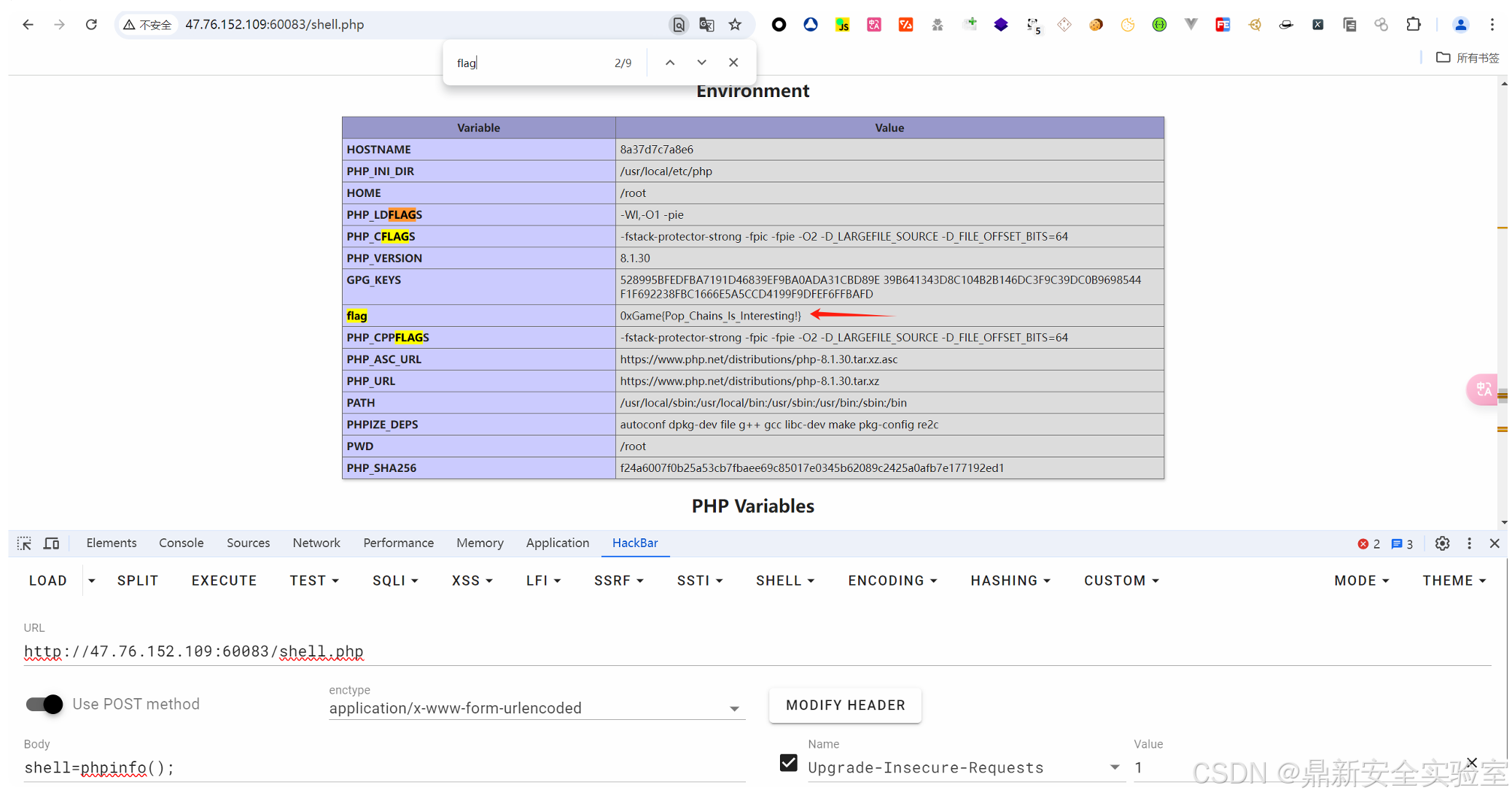Image resolution: width=1512 pixels, height=798 pixels.
Task: Open the ENCODING dropdown menu
Action: (x=892, y=581)
